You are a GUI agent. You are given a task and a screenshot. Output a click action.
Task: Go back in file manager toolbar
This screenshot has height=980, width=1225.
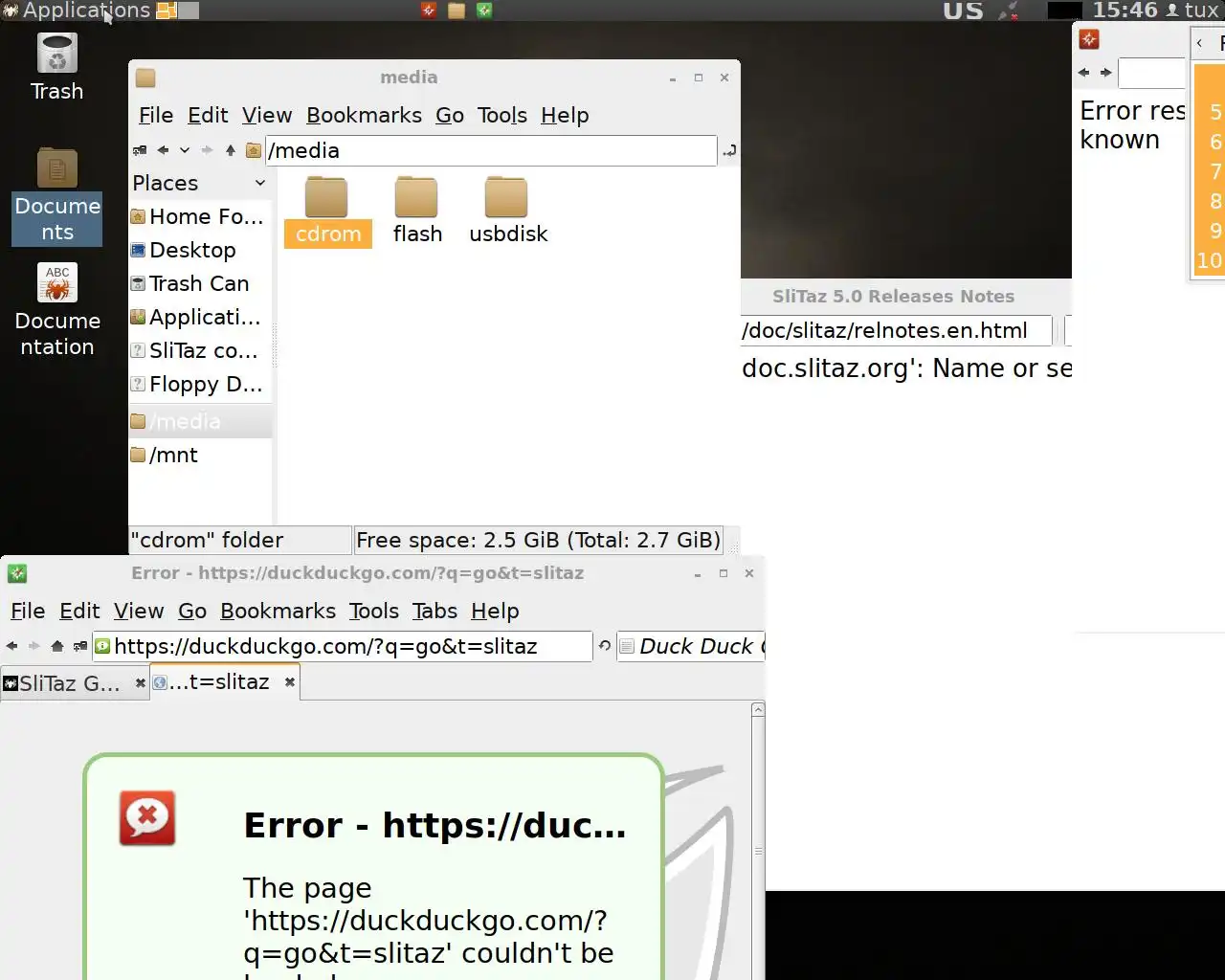[163, 150]
